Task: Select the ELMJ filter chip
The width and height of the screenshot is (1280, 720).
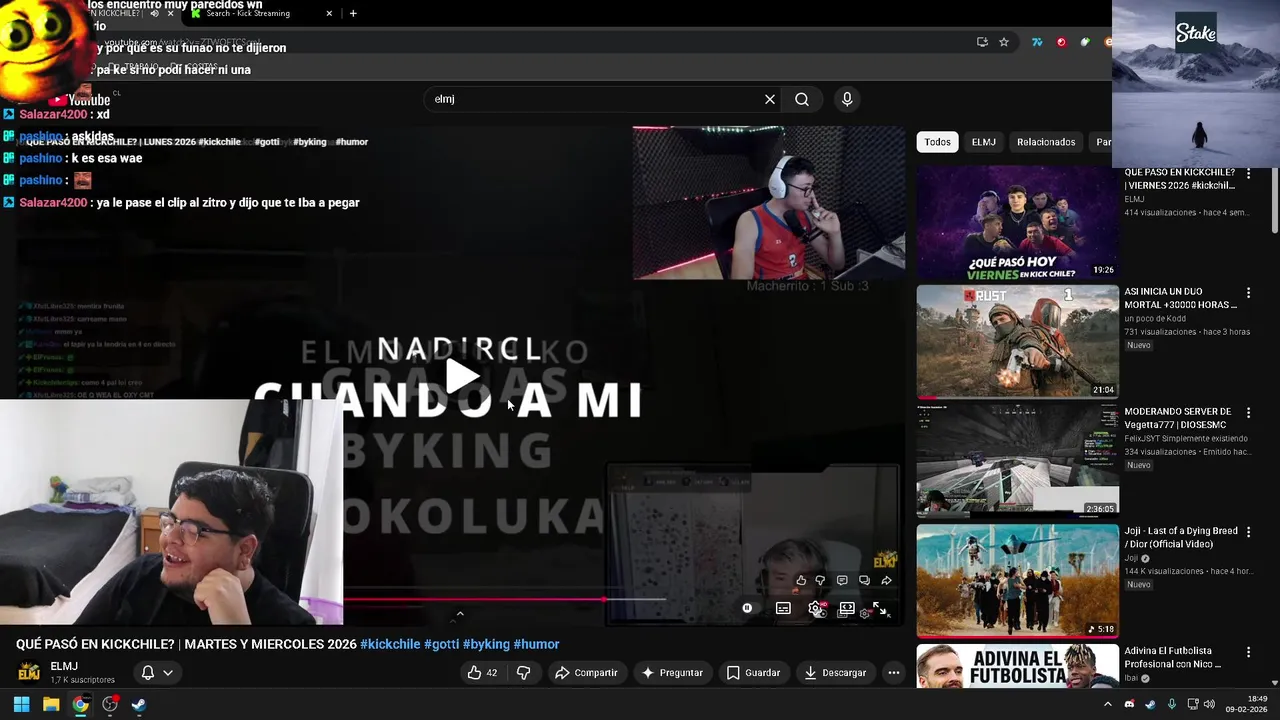Action: click(984, 142)
